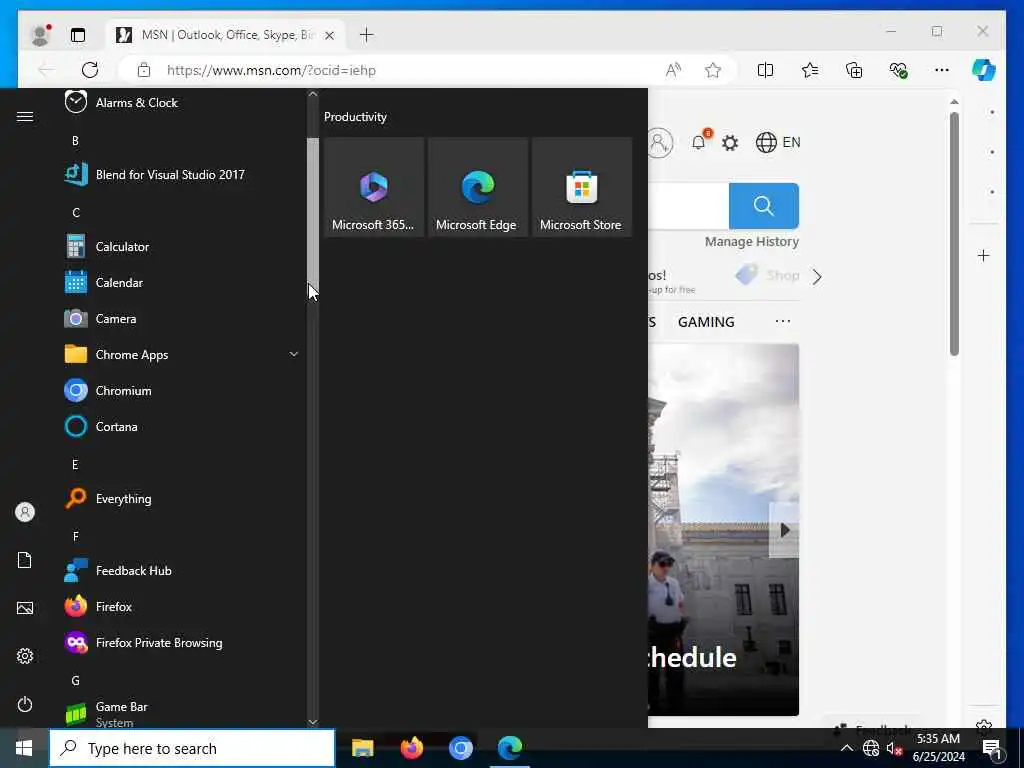Viewport: 1024px width, 768px height.
Task: Open Edge tab actions menu
Action: pos(78,35)
